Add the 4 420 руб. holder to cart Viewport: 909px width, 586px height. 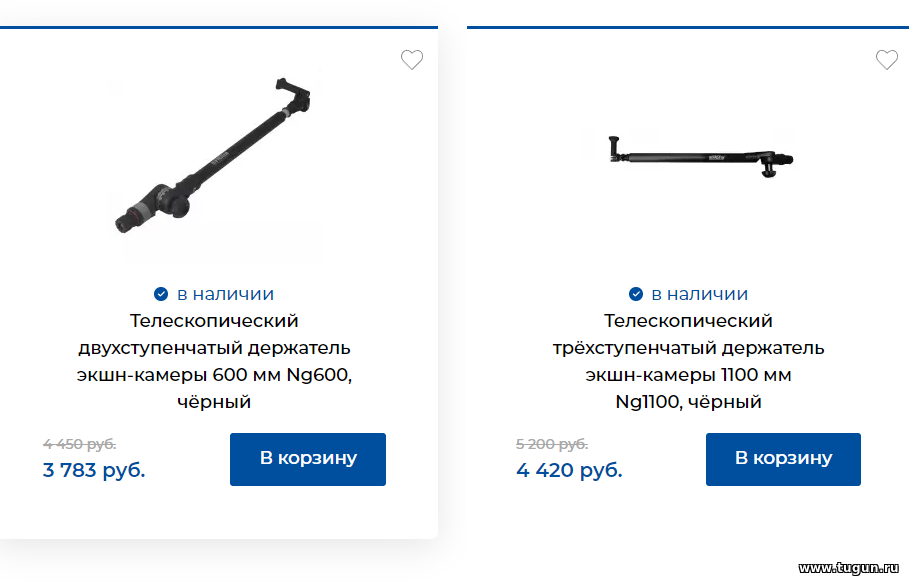coord(783,459)
